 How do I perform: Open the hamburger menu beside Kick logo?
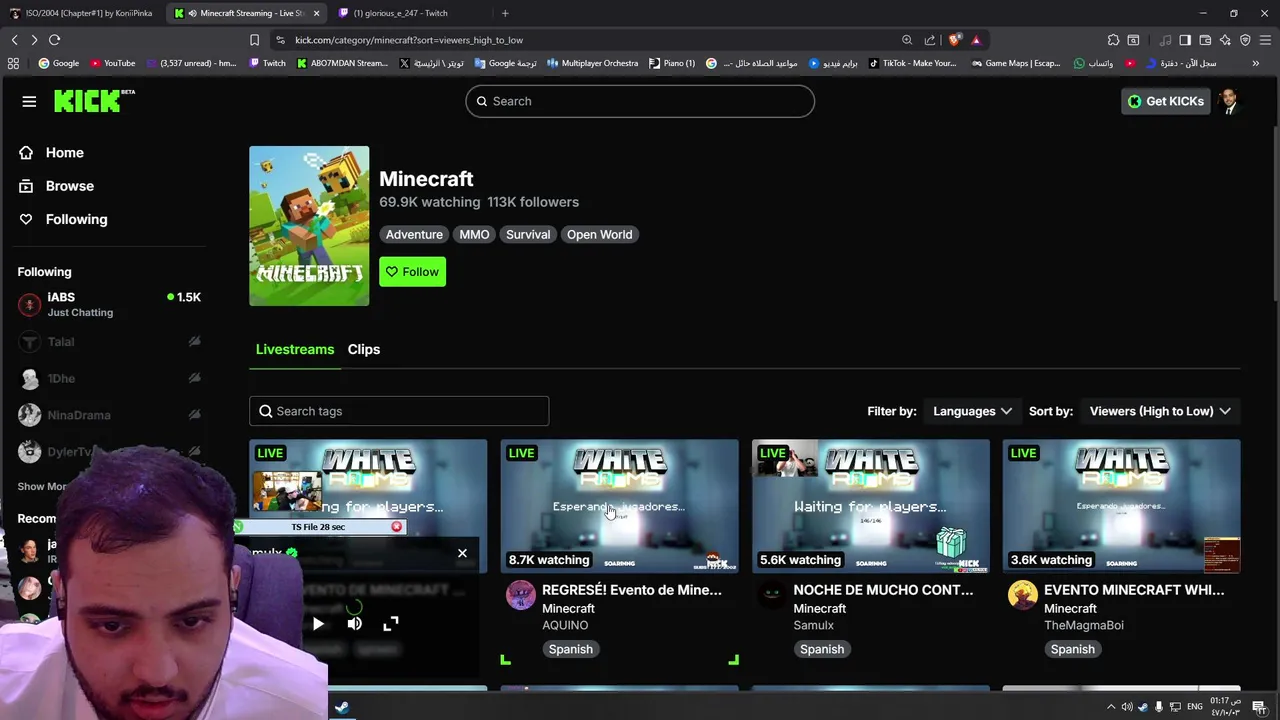[x=29, y=101]
